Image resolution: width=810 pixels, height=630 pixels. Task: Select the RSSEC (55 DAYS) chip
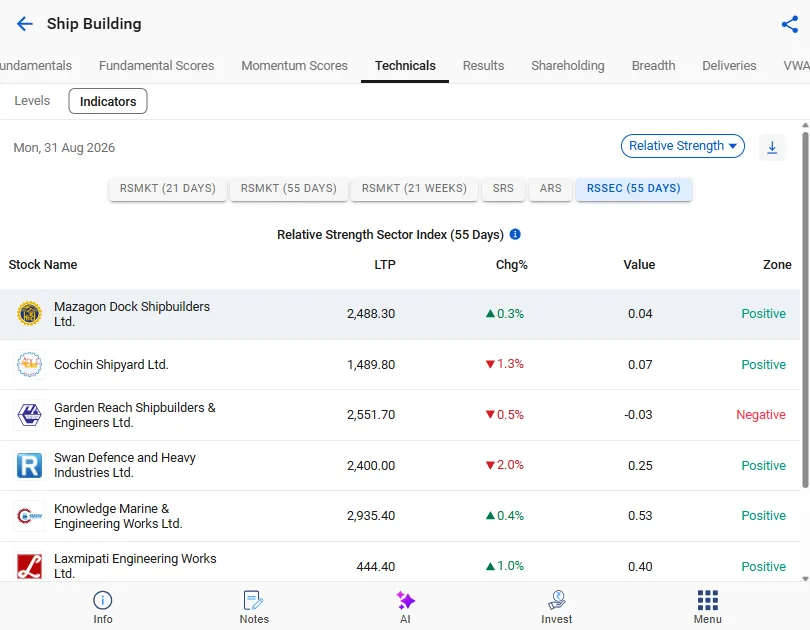click(x=633, y=188)
